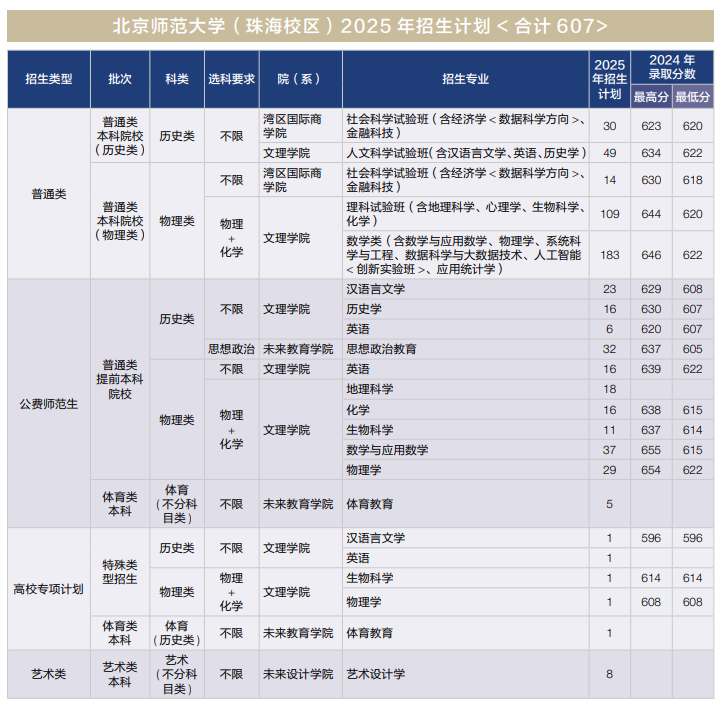Click 普通类本科院校（历史类）batch cell
The image size is (724, 705).
[x=120, y=136]
